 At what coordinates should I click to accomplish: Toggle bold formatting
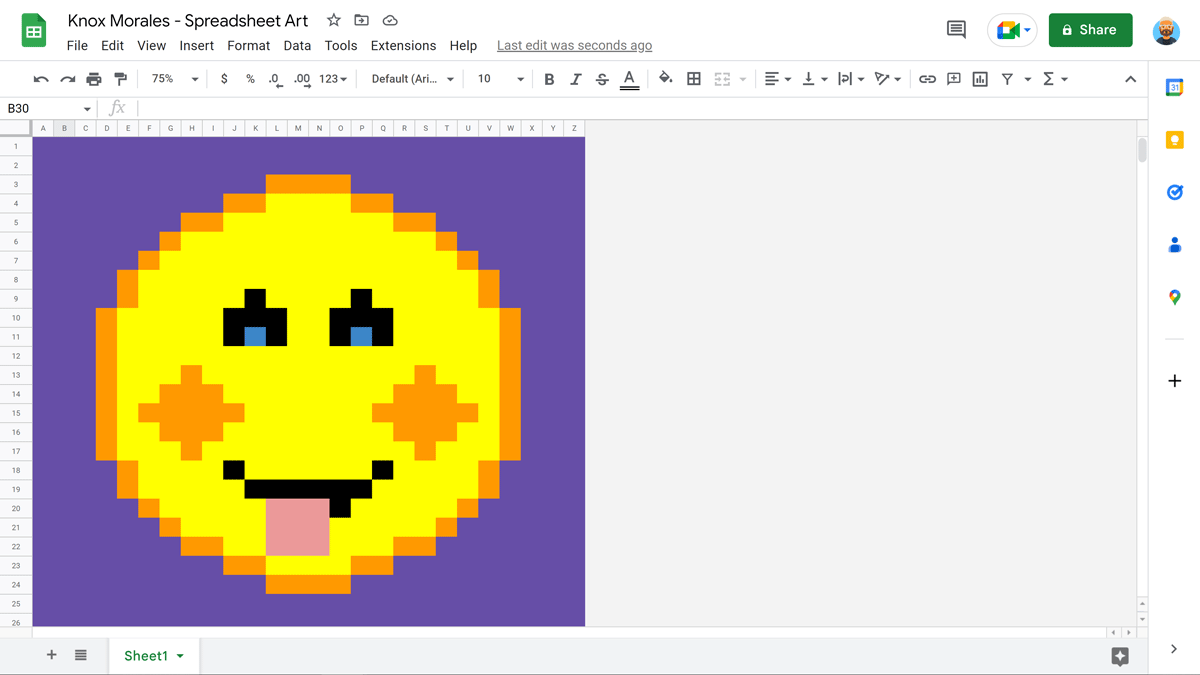pos(549,78)
